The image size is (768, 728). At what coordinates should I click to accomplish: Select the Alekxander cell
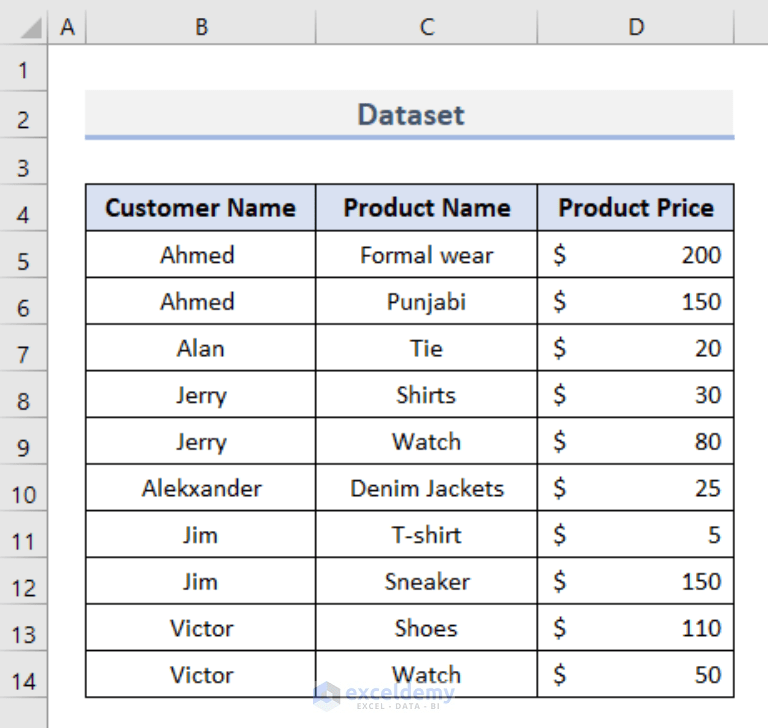point(201,488)
